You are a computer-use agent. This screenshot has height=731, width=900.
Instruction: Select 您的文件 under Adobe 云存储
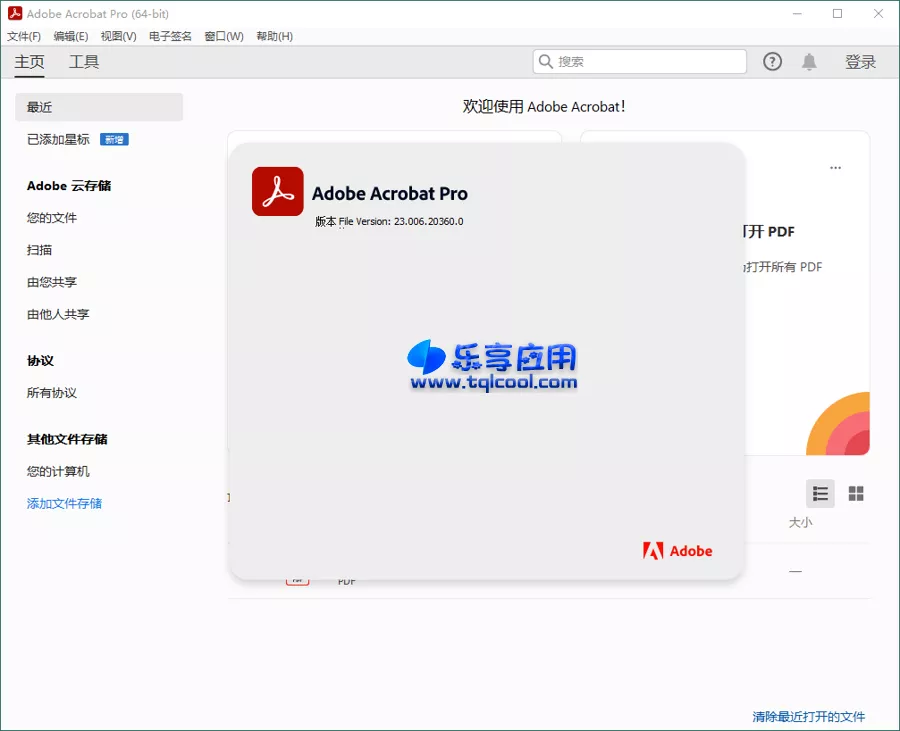click(x=51, y=217)
